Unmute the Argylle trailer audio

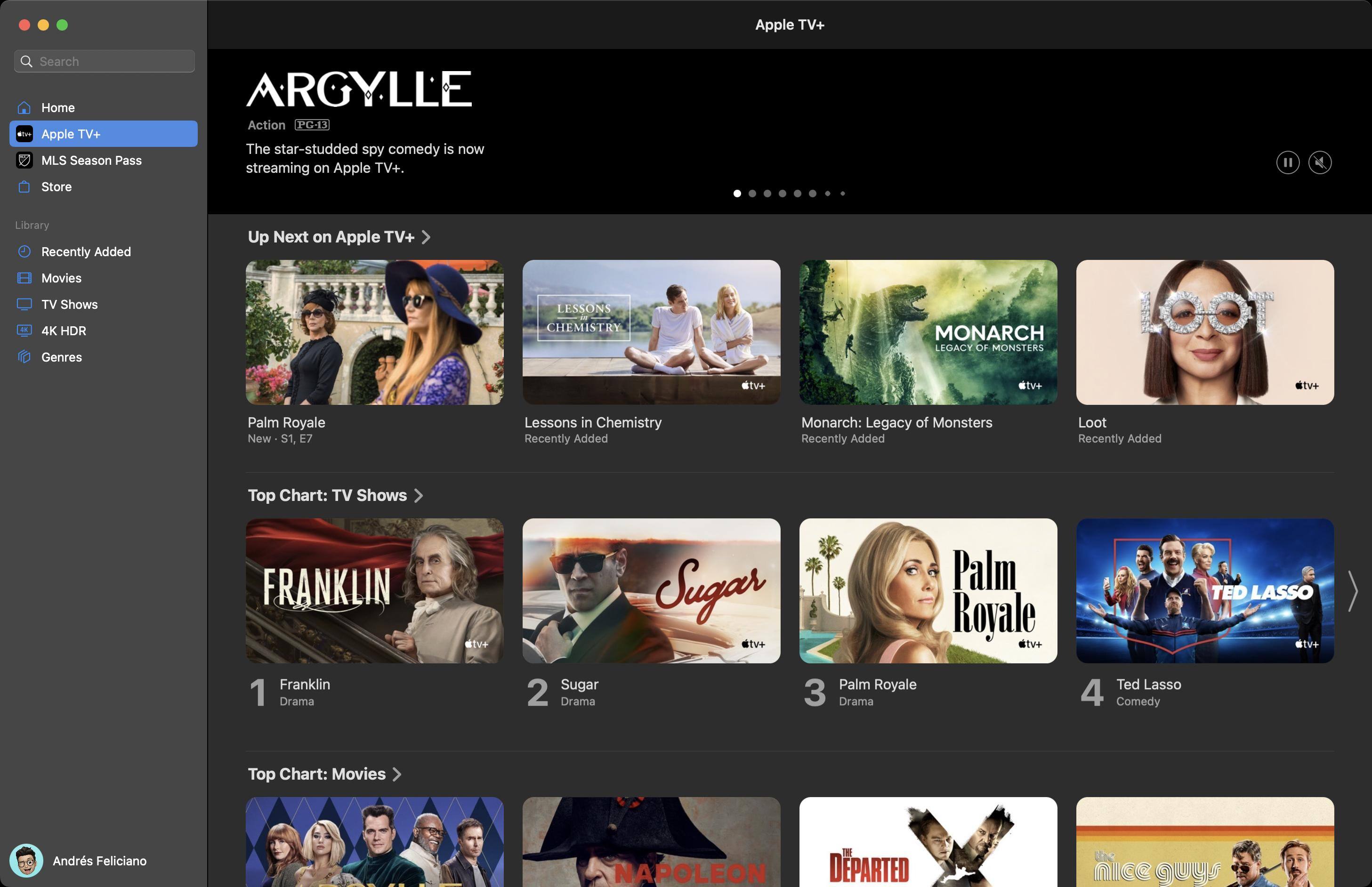[x=1320, y=162]
